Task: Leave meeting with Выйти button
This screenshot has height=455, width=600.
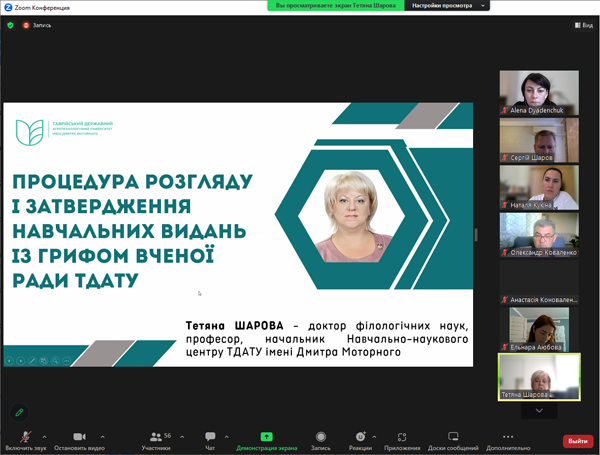Action: tap(578, 441)
